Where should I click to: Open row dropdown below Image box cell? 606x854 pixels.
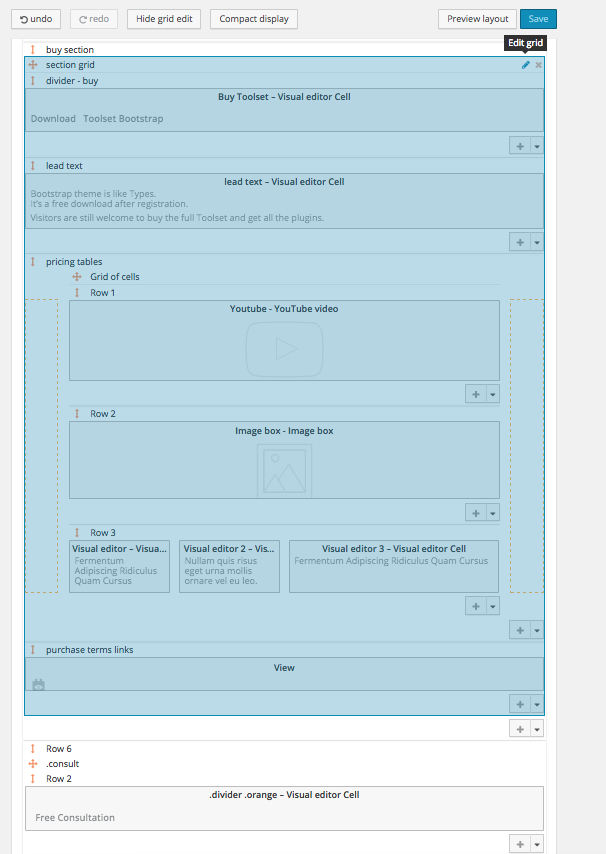(493, 513)
